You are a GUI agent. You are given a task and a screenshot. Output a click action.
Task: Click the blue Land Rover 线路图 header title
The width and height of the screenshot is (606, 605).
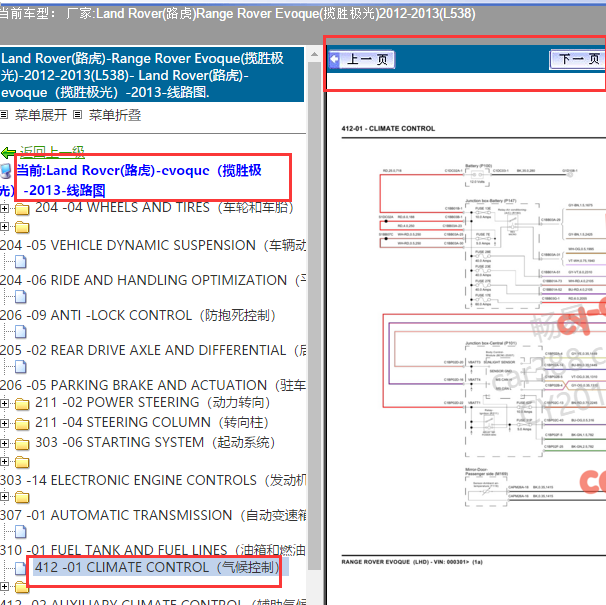pos(152,75)
